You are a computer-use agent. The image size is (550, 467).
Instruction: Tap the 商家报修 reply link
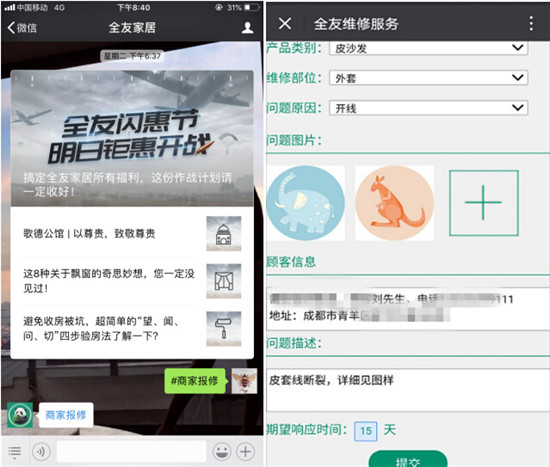(66, 415)
